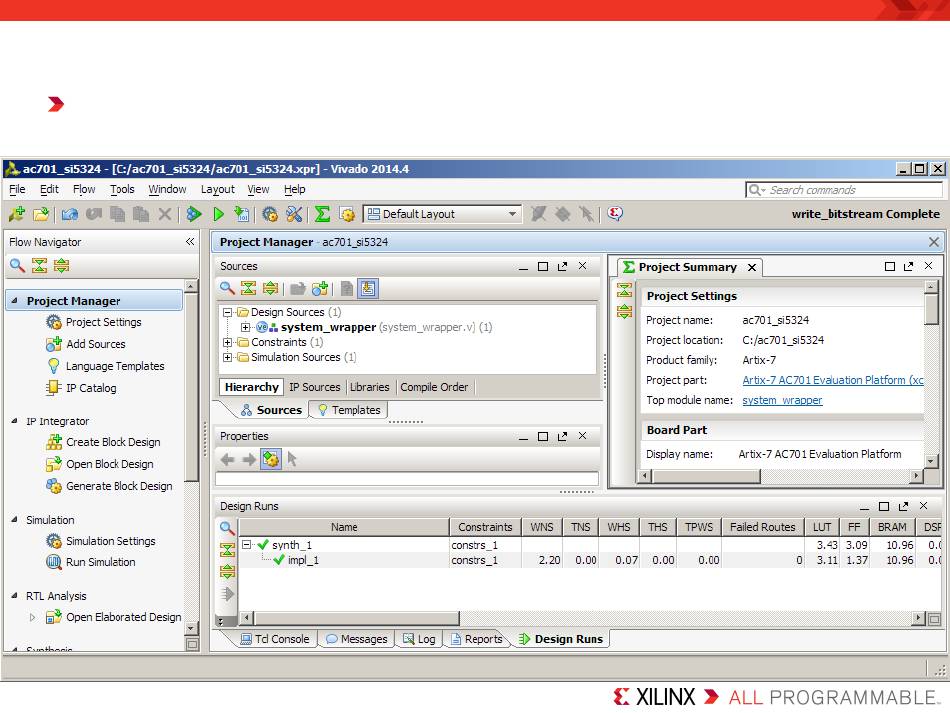This screenshot has height=713, width=950.
Task: Click the Run Synthesis green arrow icon
Action: point(218,214)
